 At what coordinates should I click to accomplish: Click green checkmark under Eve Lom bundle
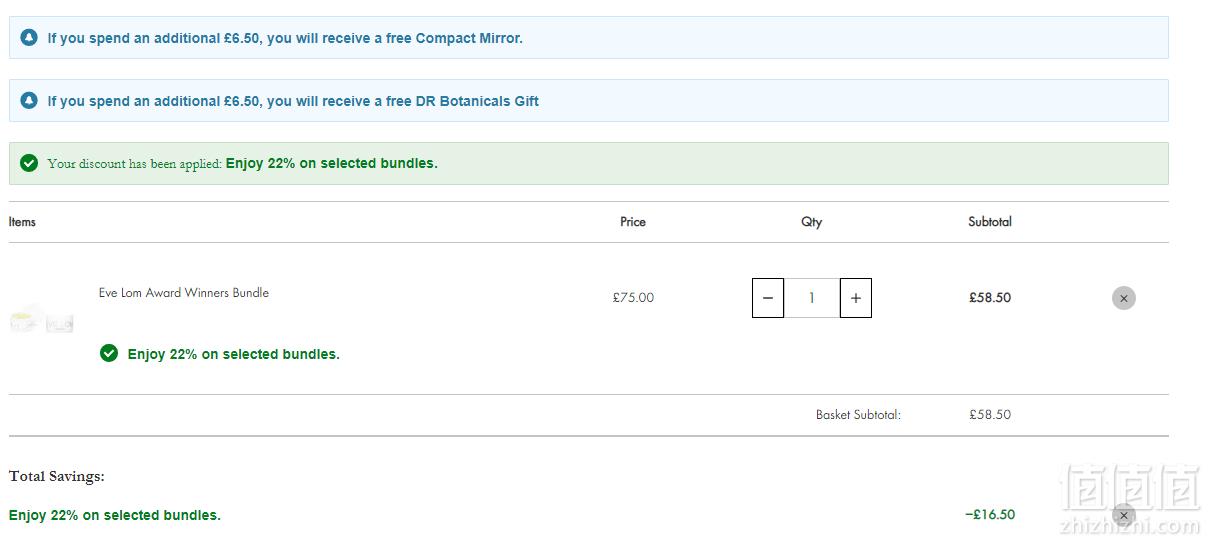[x=109, y=353]
